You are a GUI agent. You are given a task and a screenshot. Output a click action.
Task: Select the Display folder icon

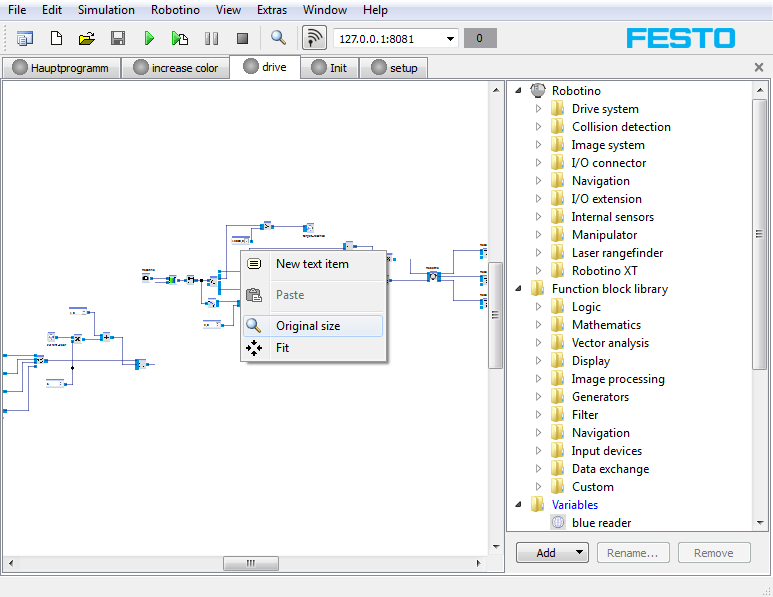558,361
